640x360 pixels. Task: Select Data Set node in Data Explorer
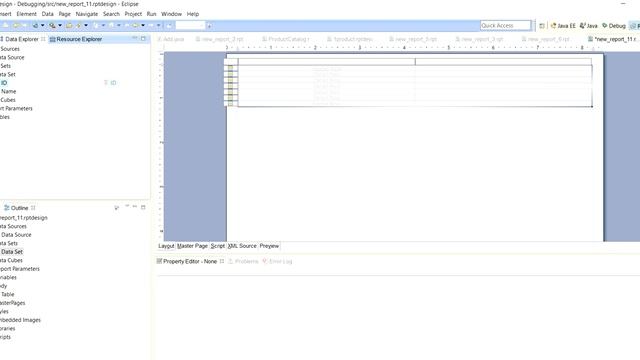[x=8, y=74]
